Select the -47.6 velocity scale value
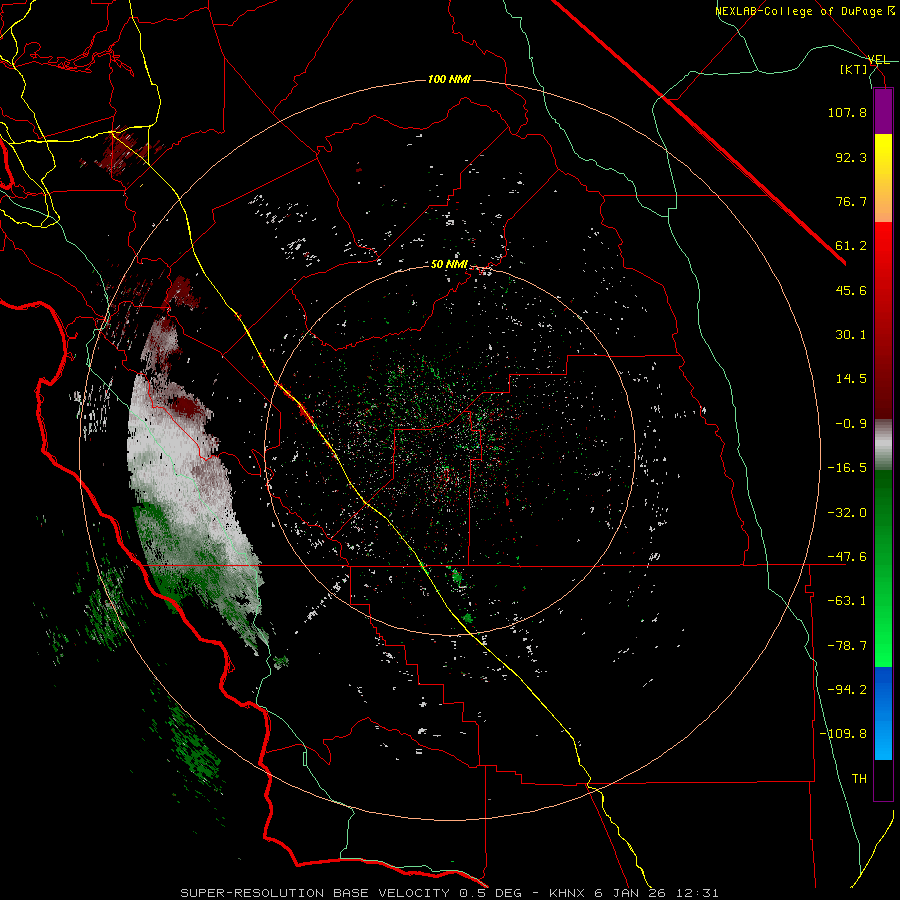 [847, 557]
